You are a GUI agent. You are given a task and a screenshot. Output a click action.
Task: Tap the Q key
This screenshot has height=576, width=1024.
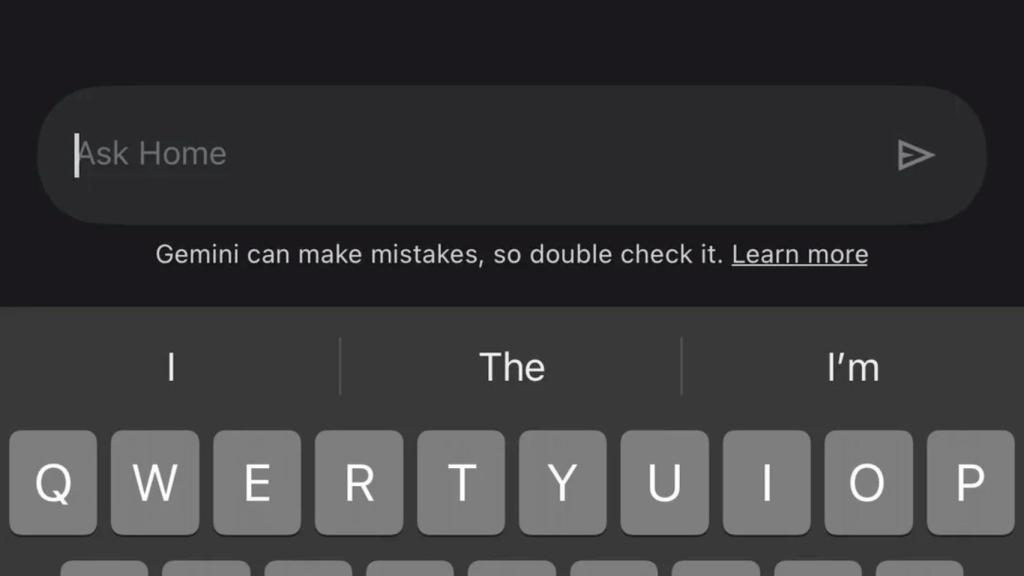[x=53, y=483]
